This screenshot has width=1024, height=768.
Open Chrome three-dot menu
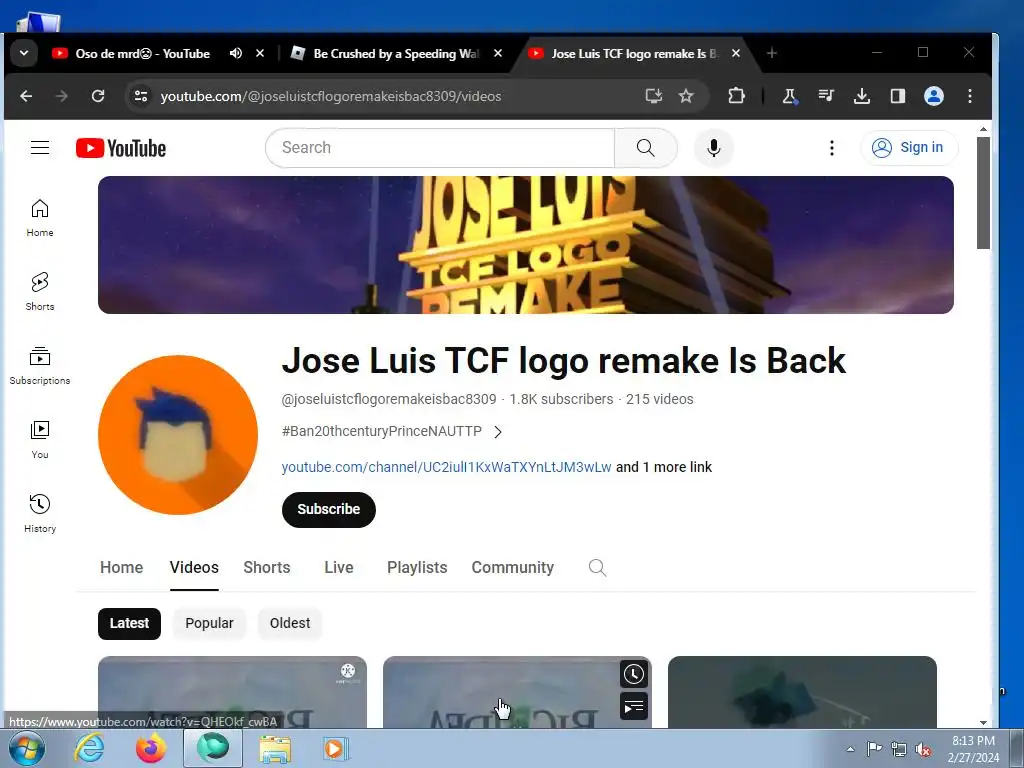[970, 96]
